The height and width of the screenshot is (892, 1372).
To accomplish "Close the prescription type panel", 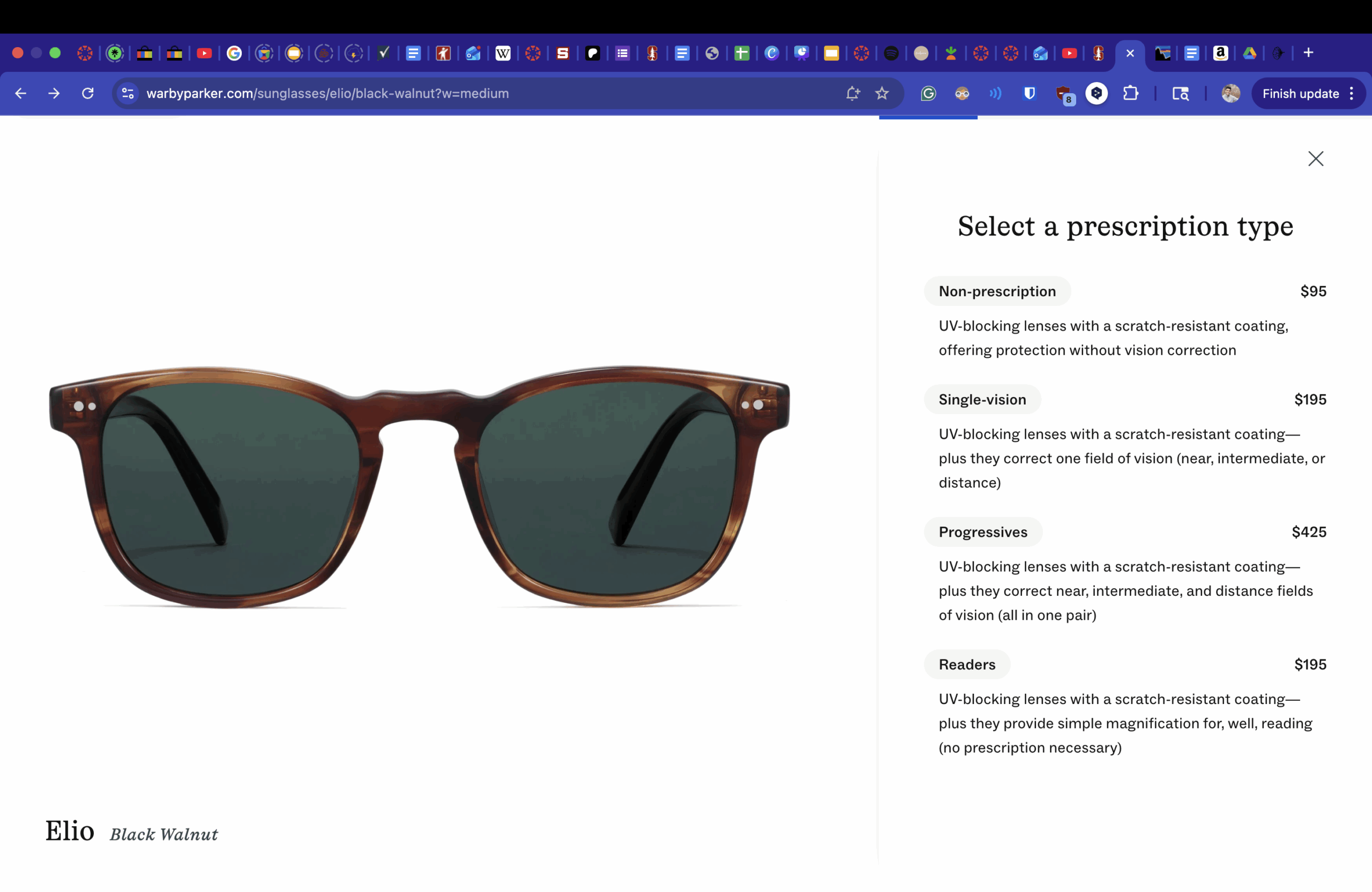I will (x=1316, y=159).
